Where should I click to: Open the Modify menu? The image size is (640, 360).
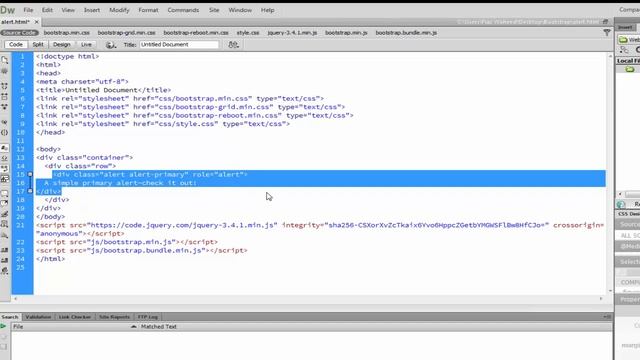click(119, 10)
